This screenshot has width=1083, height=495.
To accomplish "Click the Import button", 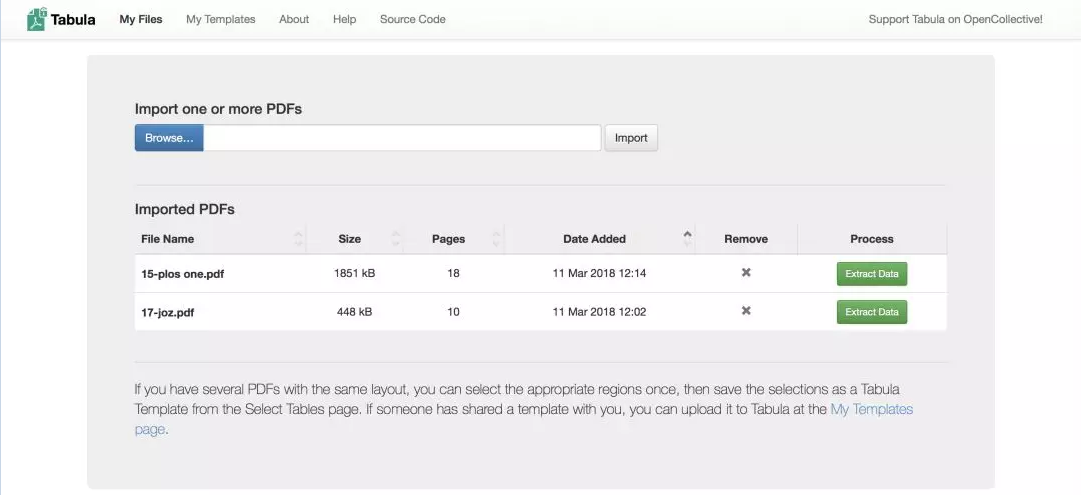I will click(631, 138).
